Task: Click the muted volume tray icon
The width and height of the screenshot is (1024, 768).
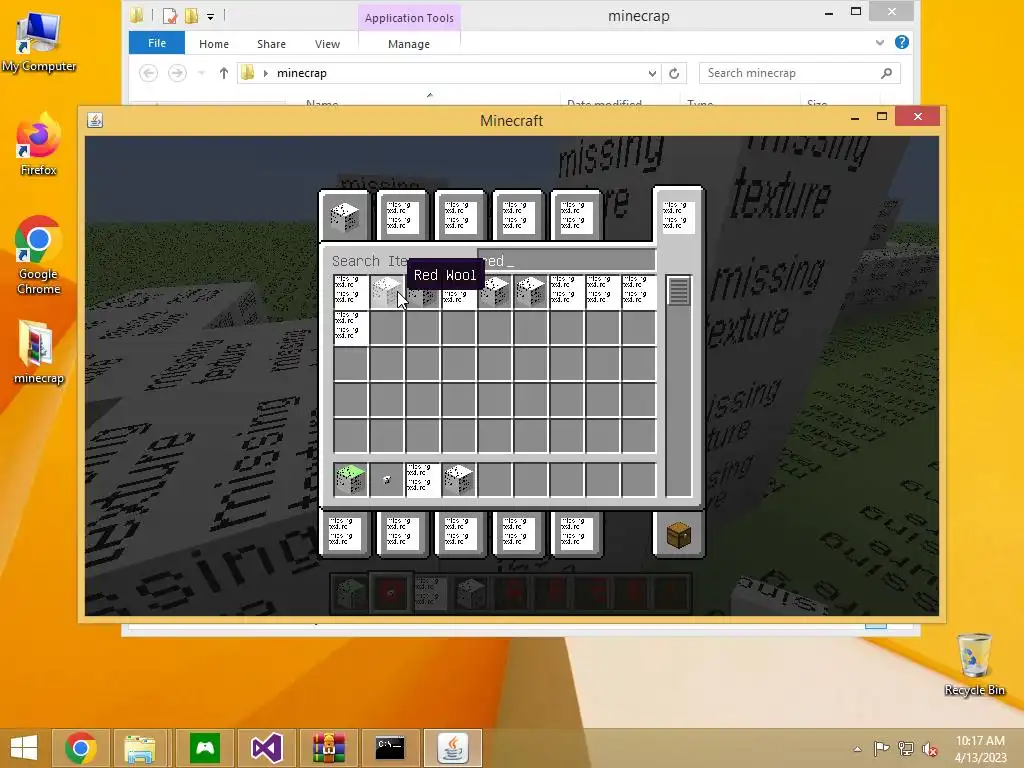Action: [929, 748]
